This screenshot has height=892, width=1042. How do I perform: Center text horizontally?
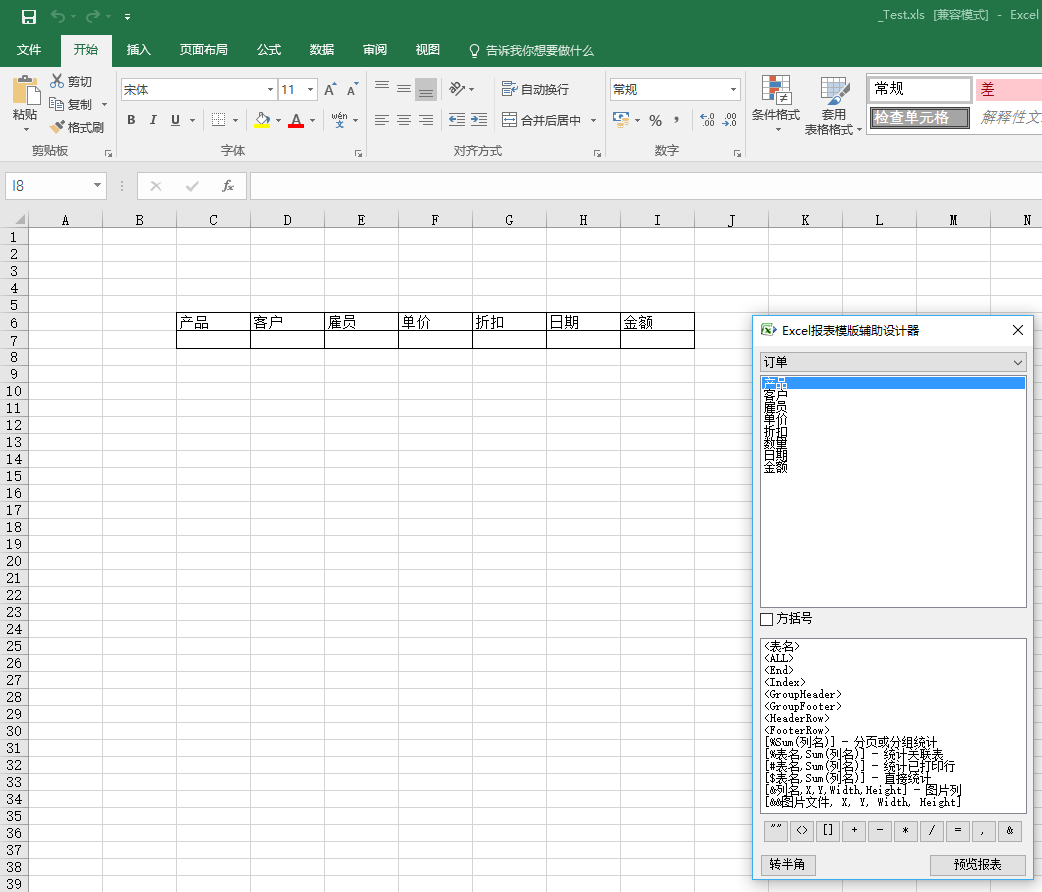click(403, 120)
